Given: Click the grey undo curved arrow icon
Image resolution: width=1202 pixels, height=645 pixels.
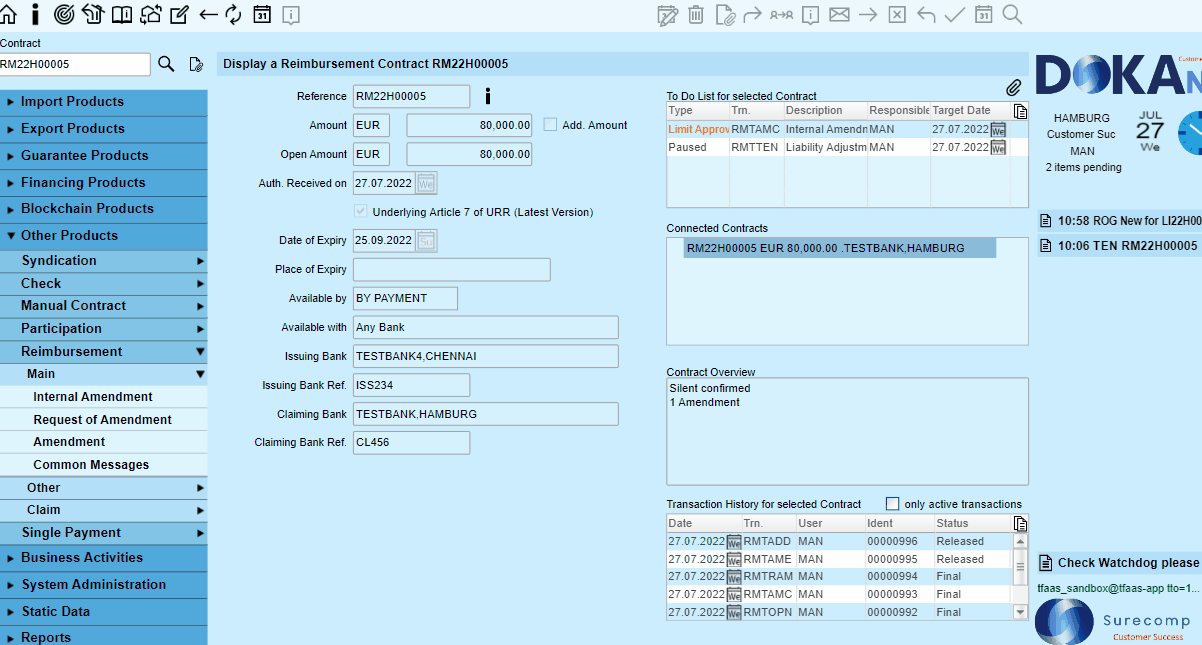Looking at the screenshot, I should click(926, 14).
